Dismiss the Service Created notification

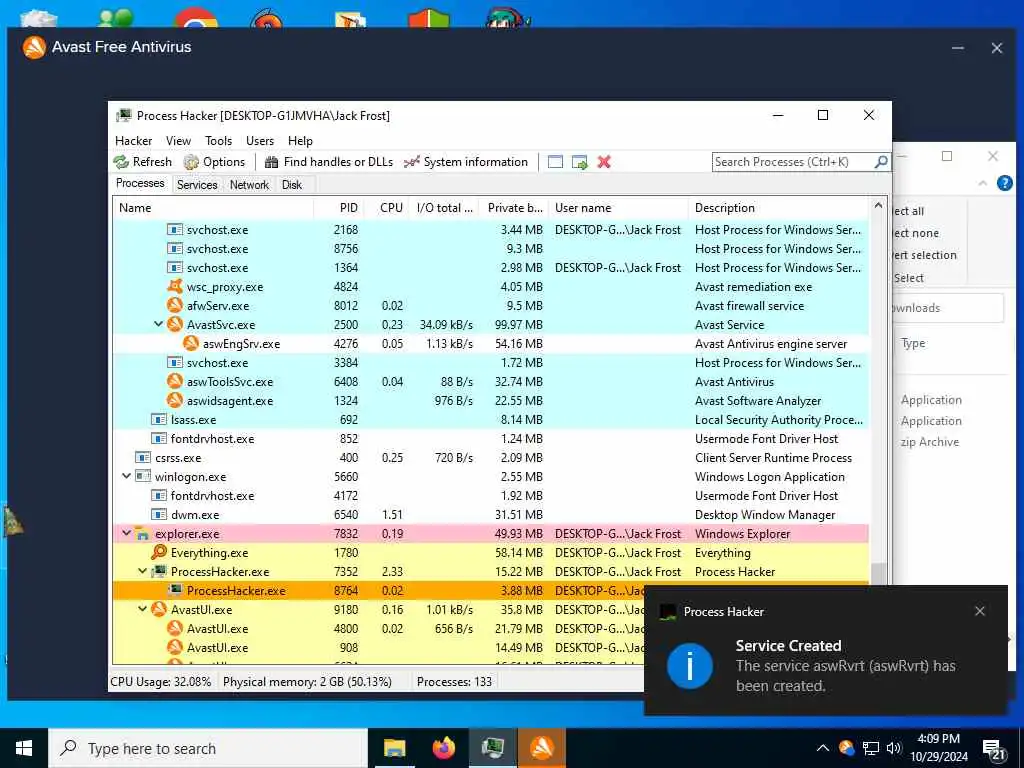pos(980,611)
